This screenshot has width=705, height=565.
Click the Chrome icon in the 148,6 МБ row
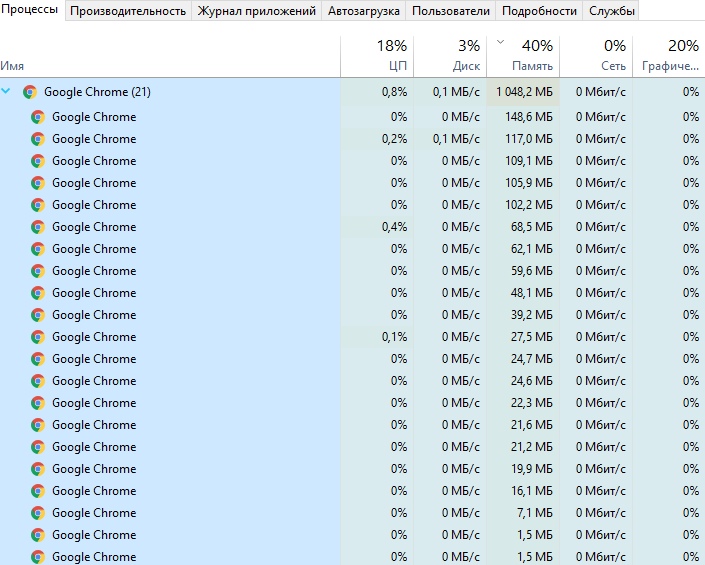coord(38,117)
